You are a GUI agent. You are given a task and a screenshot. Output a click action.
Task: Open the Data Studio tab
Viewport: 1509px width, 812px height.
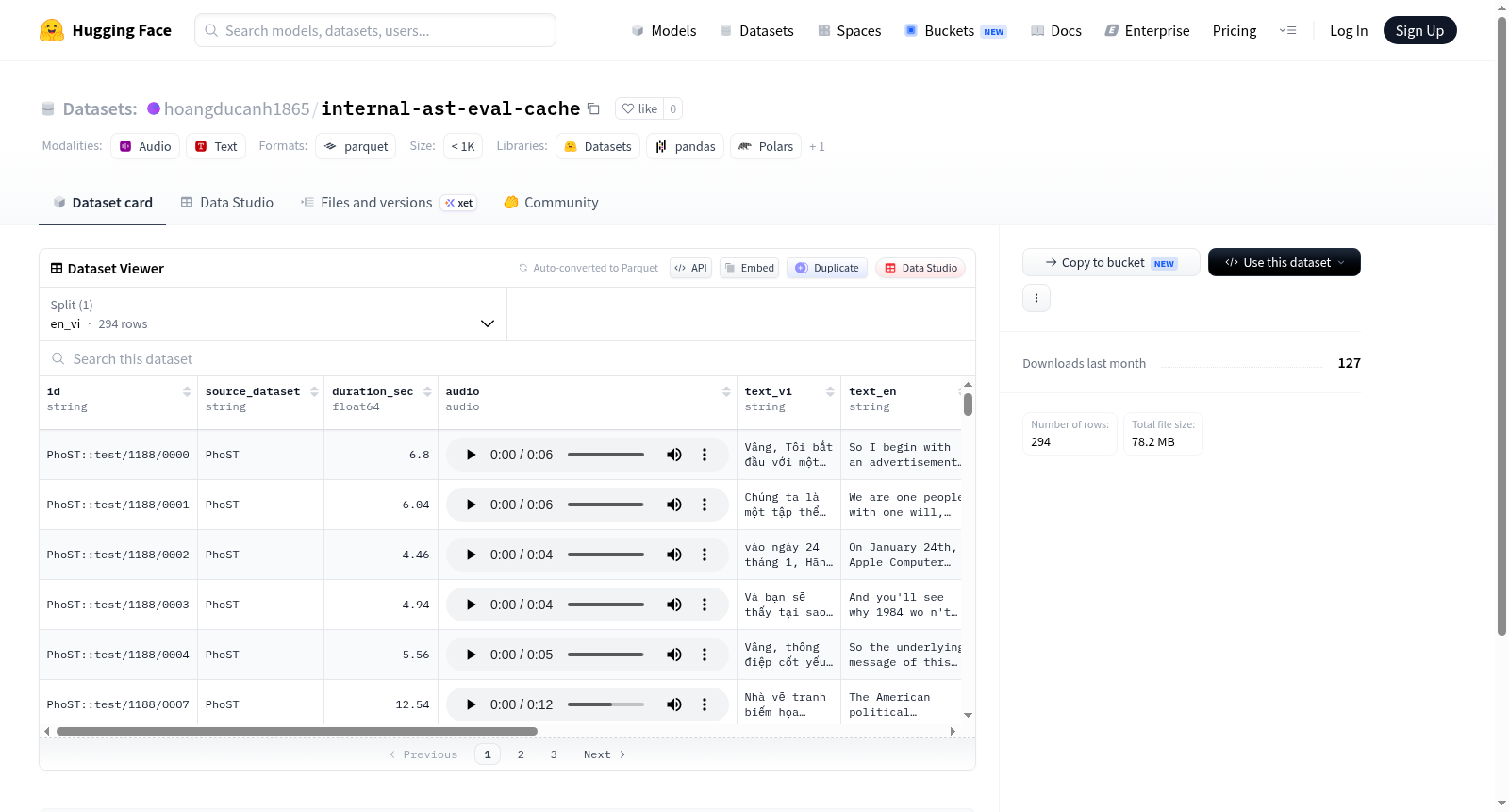(x=227, y=203)
